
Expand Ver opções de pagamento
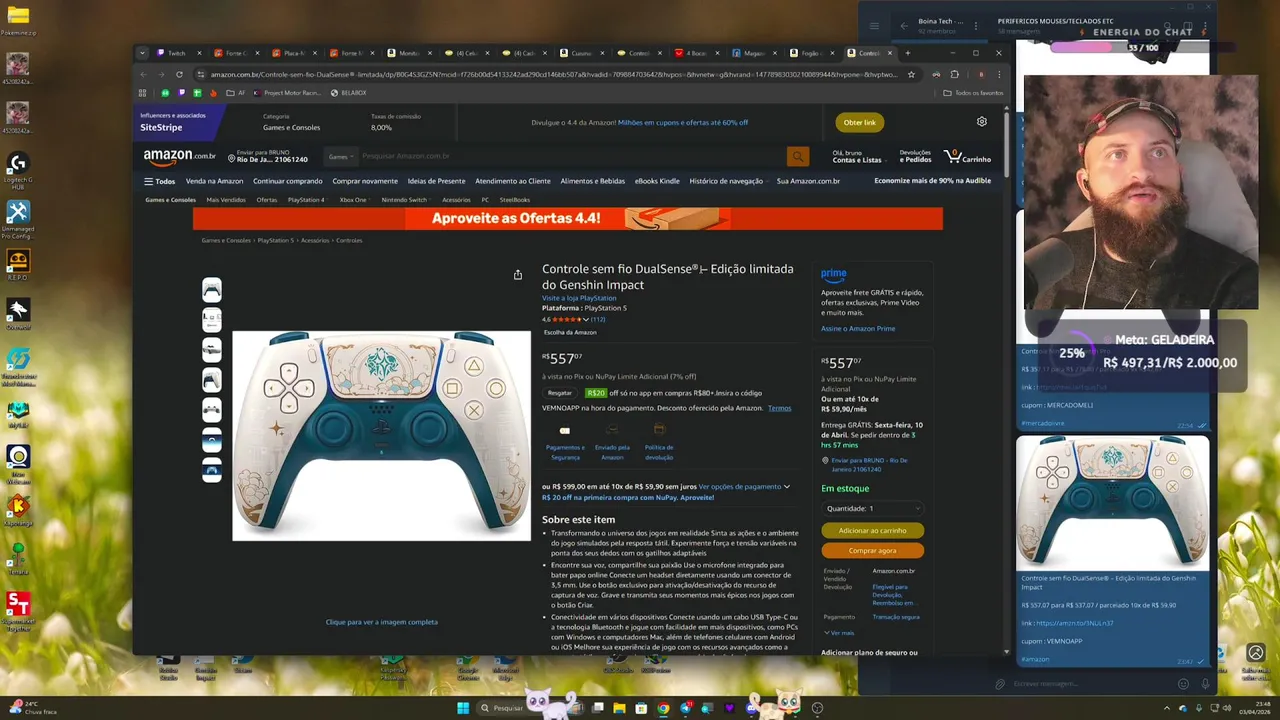coord(744,487)
